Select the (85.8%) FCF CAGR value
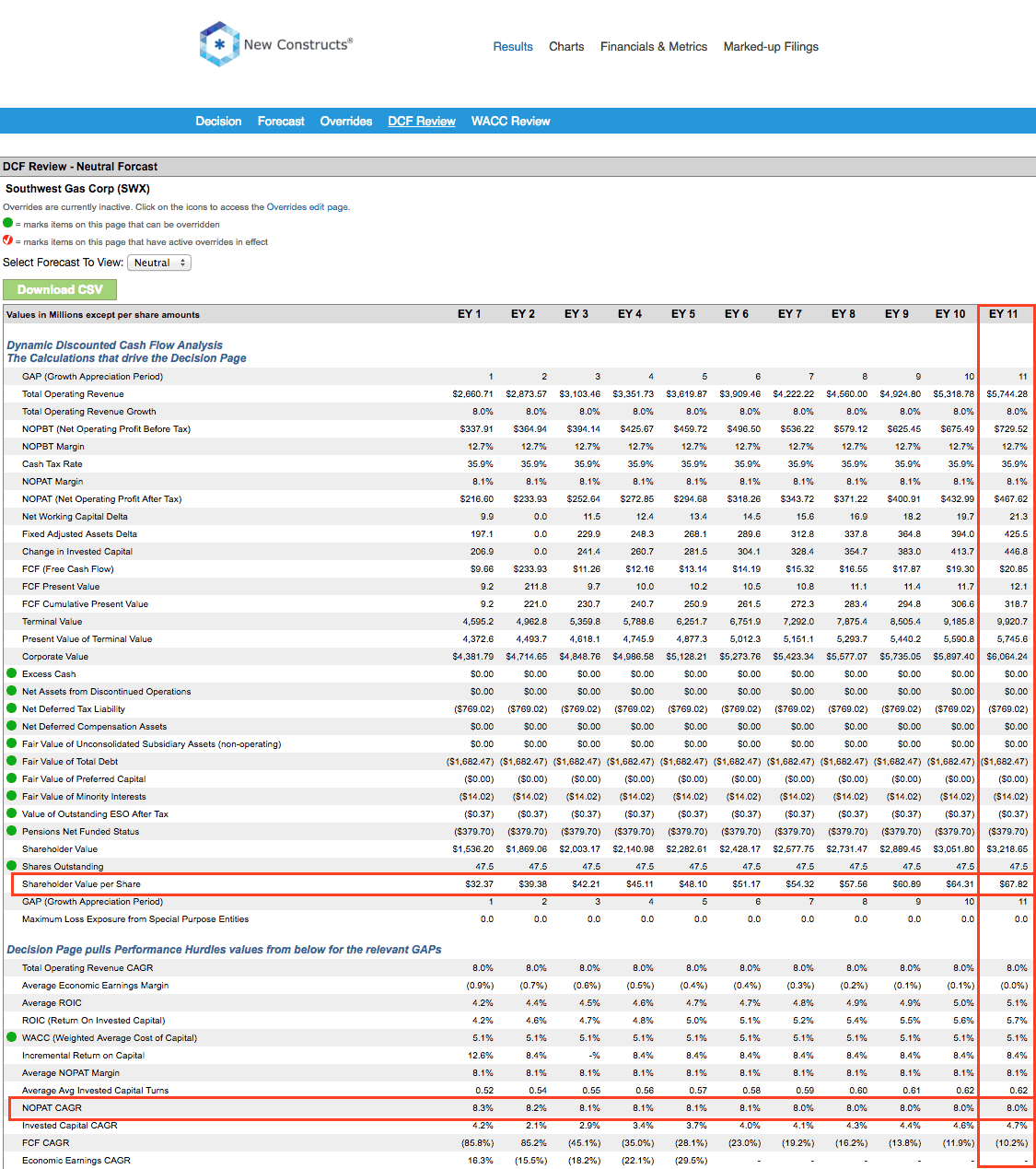Viewport: 1036px width, 1169px height. 478,1142
